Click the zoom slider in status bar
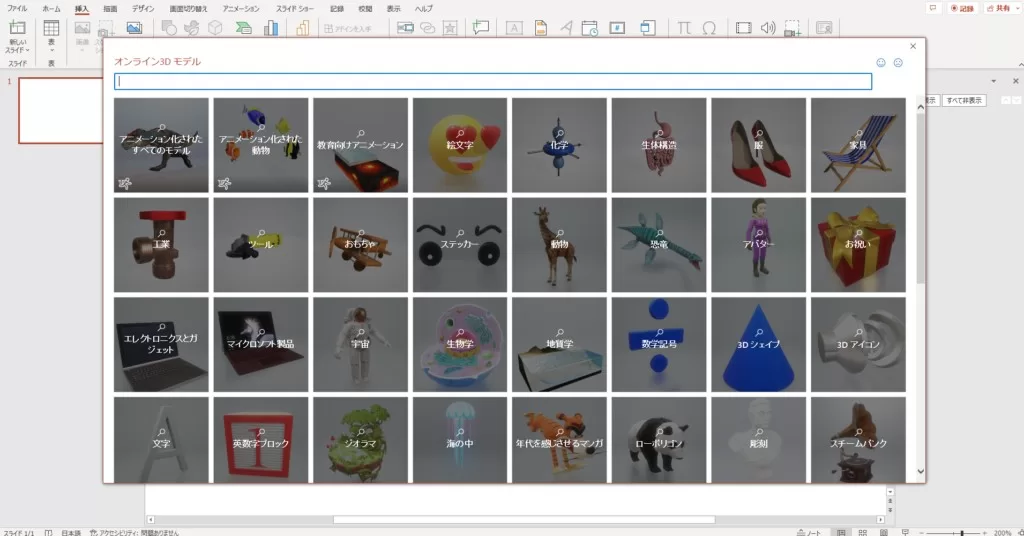This screenshot has height=536, width=1024. pyautogui.click(x=962, y=533)
